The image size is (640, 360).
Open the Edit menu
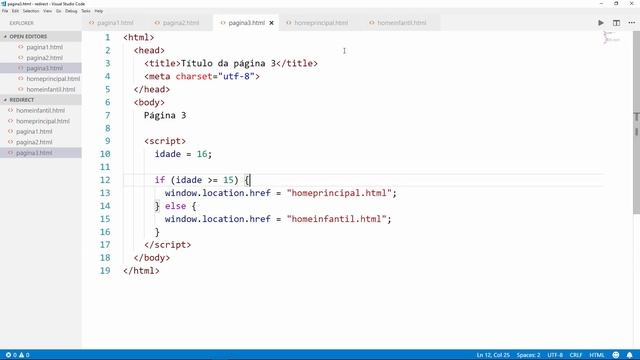pyautogui.click(x=15, y=11)
